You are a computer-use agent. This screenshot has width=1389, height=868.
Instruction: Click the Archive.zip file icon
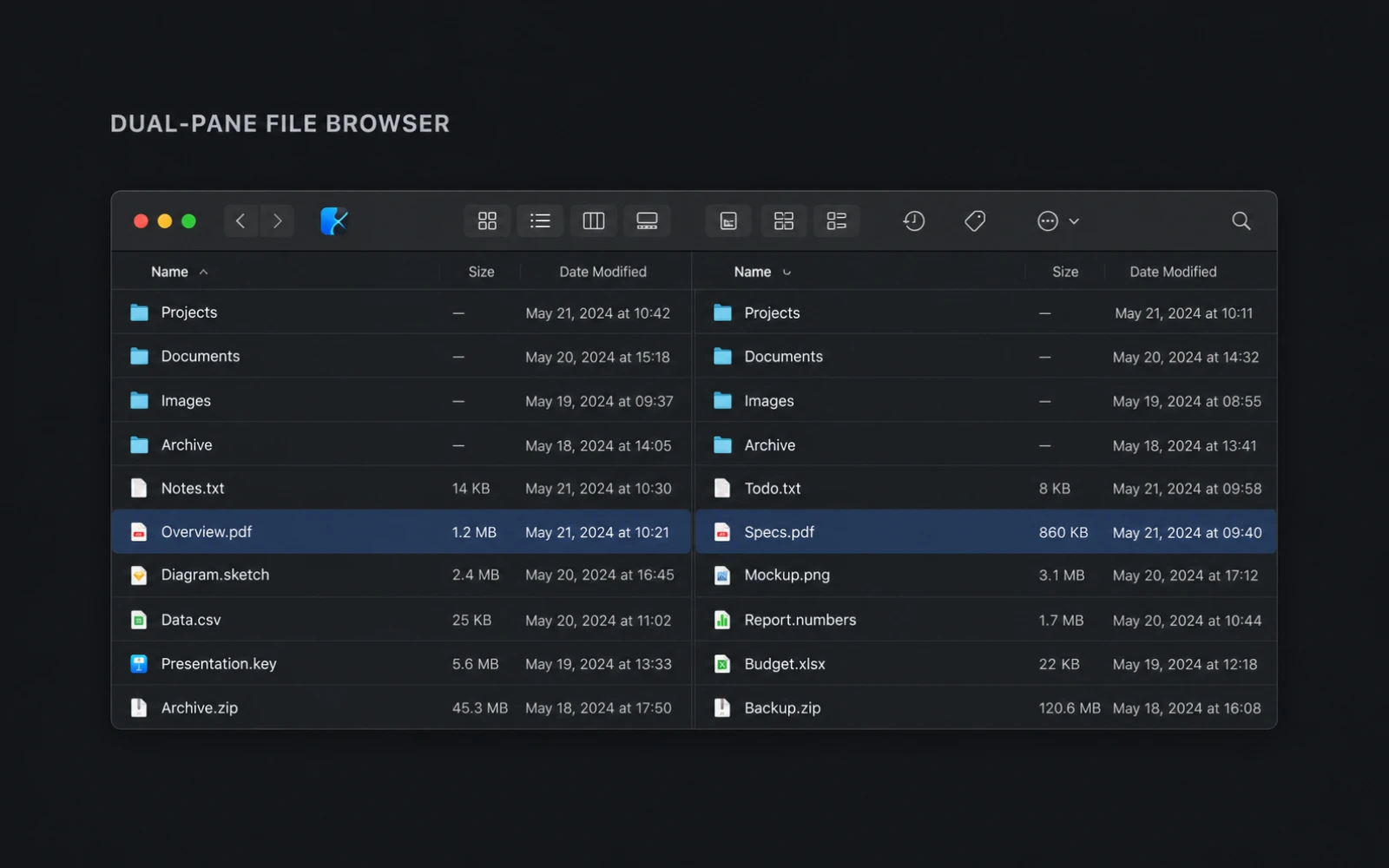139,708
